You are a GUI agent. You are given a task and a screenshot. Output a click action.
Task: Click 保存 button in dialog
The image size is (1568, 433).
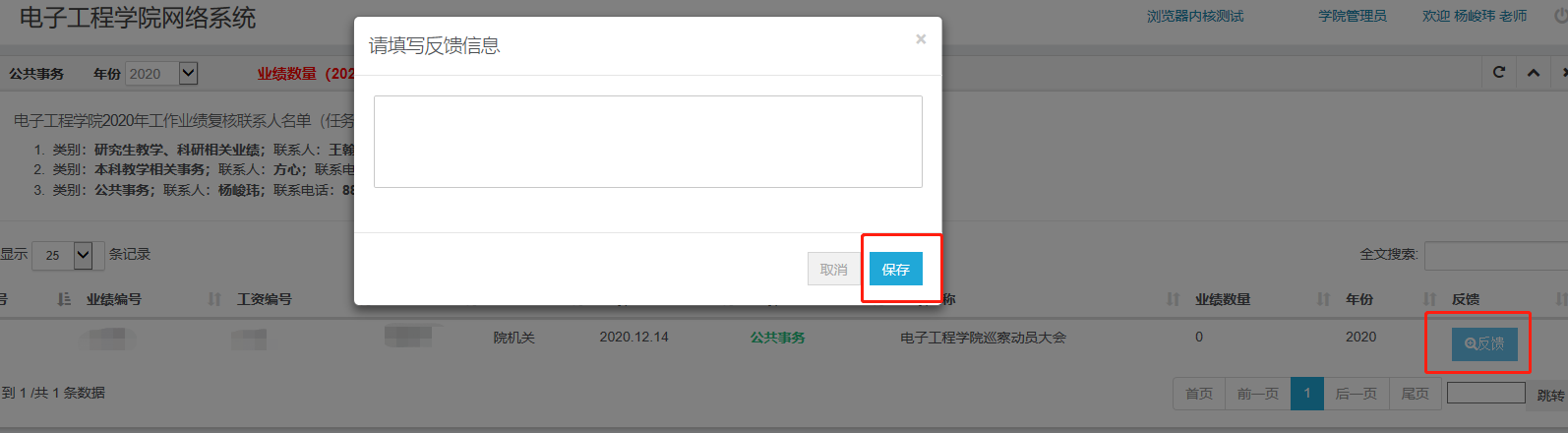[x=896, y=269]
